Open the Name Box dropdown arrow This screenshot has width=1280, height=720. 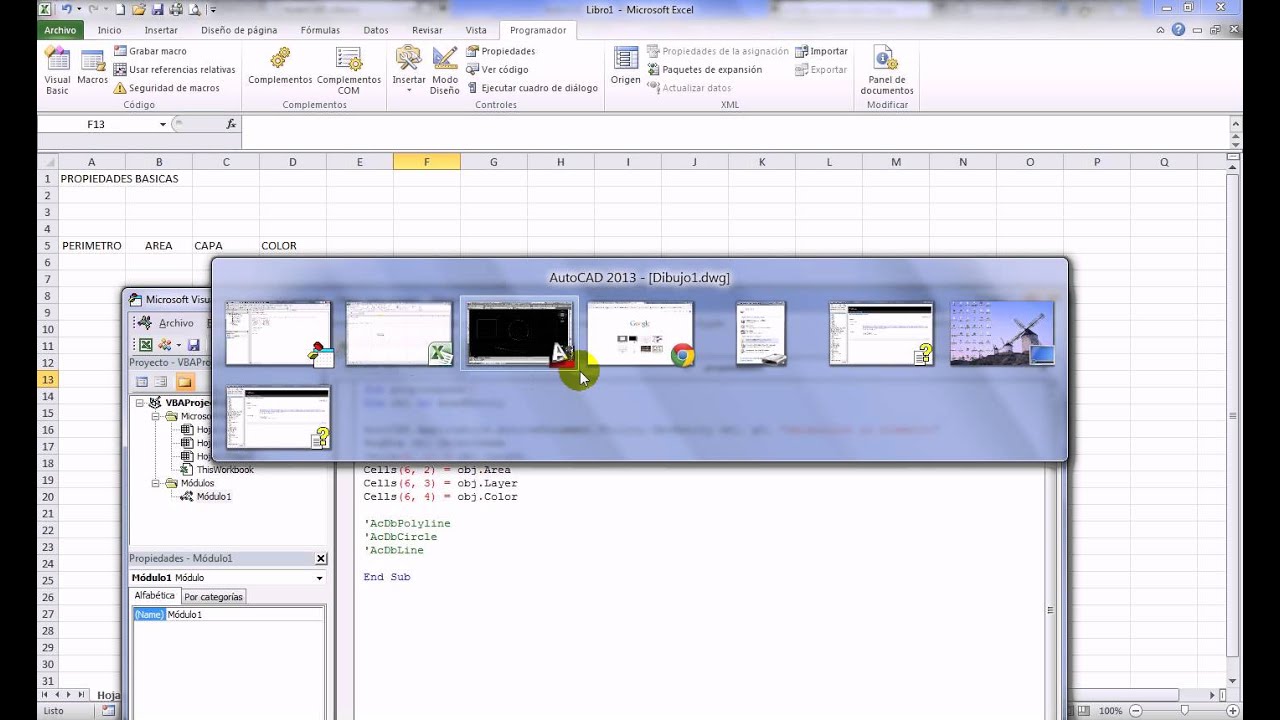(x=162, y=124)
